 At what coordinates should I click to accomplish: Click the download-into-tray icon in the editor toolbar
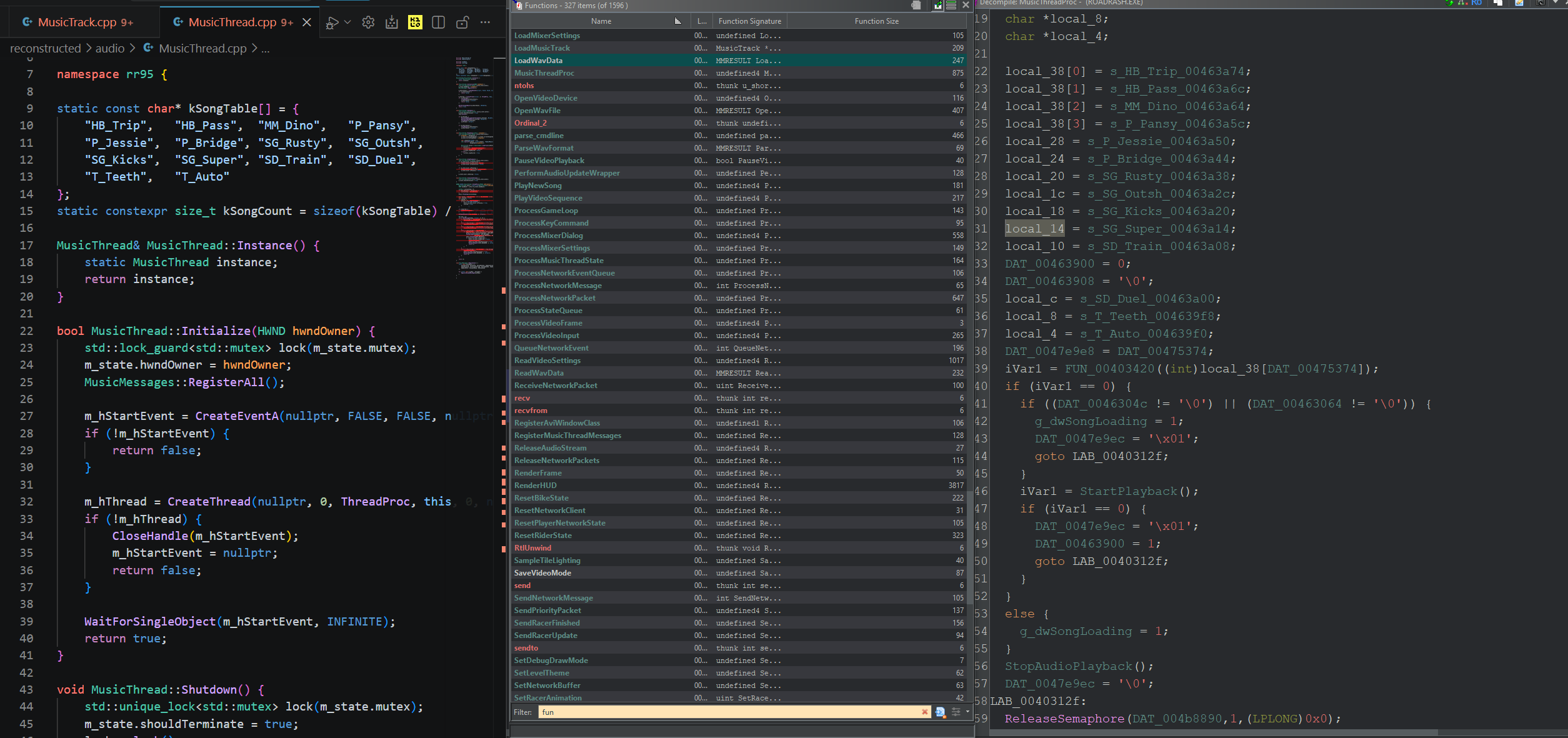tap(392, 22)
